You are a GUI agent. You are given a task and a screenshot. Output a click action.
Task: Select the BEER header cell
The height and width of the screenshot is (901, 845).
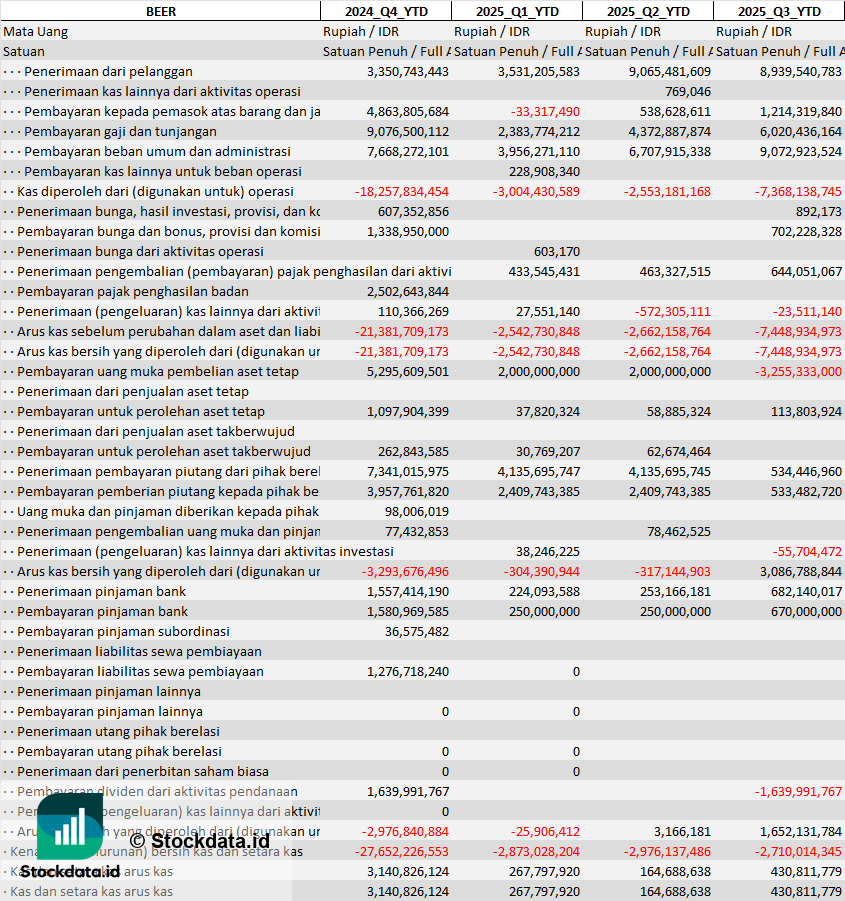point(160,11)
